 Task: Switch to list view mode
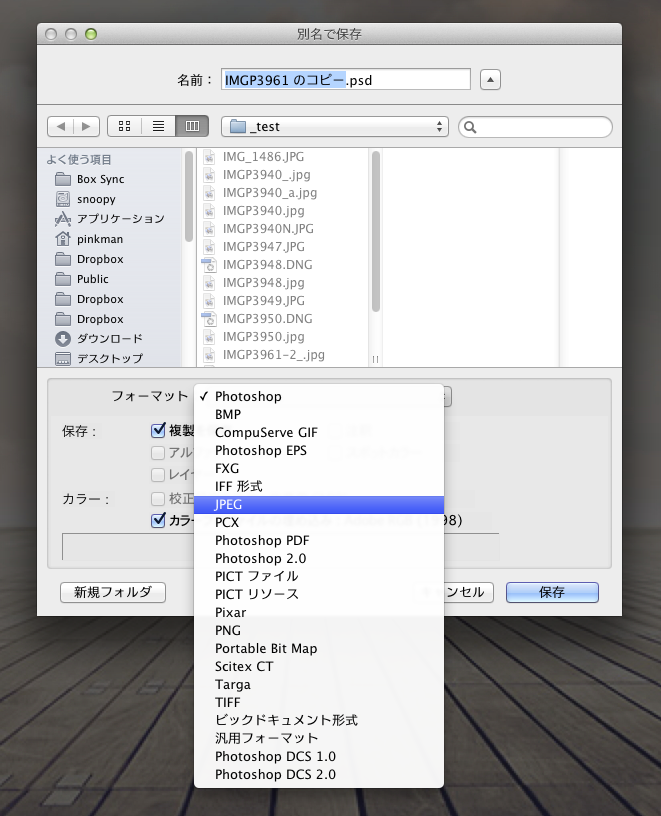coord(158,126)
